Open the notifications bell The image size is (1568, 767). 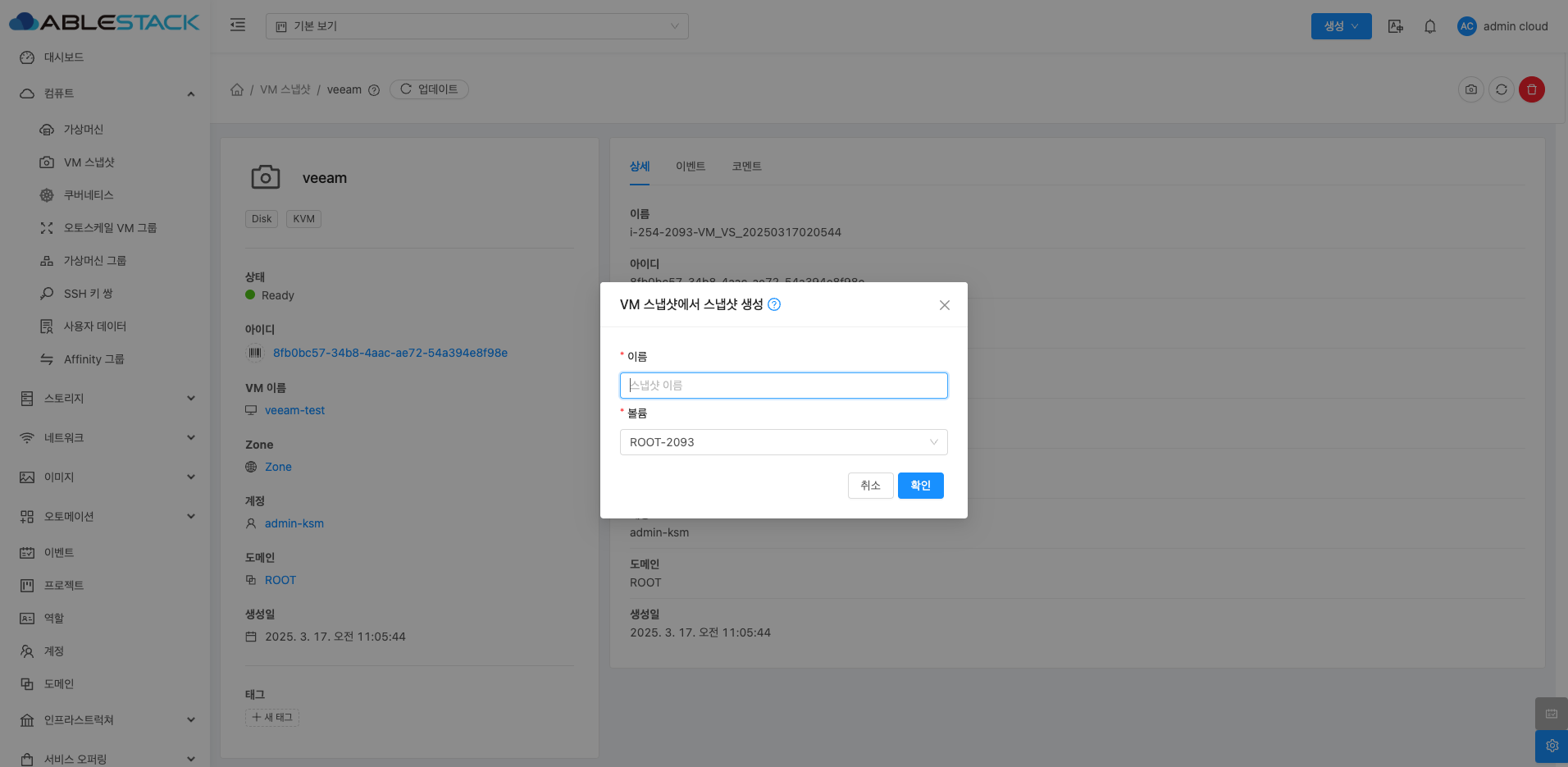click(1429, 26)
